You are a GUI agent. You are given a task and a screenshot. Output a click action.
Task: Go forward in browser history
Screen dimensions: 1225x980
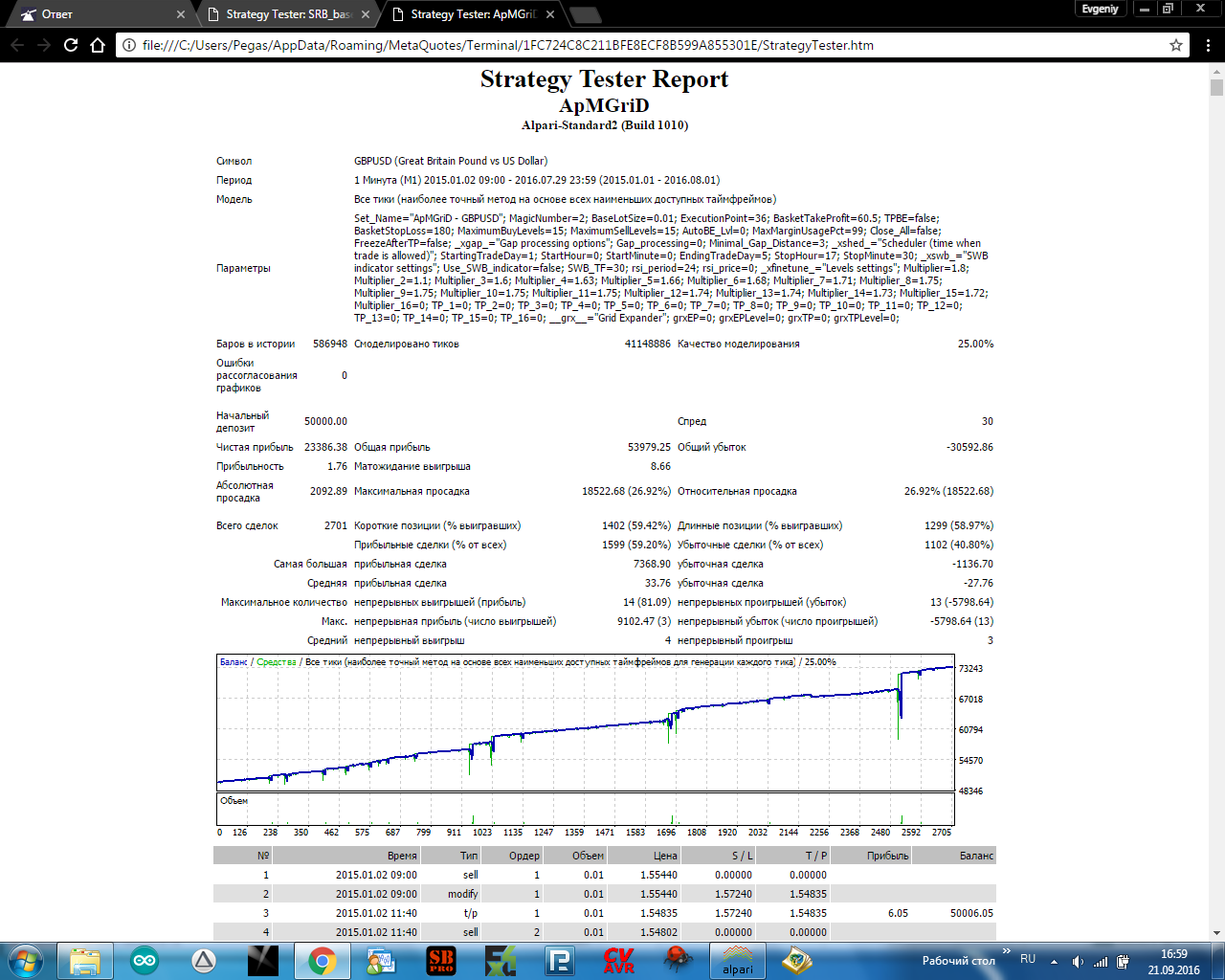(x=44, y=45)
